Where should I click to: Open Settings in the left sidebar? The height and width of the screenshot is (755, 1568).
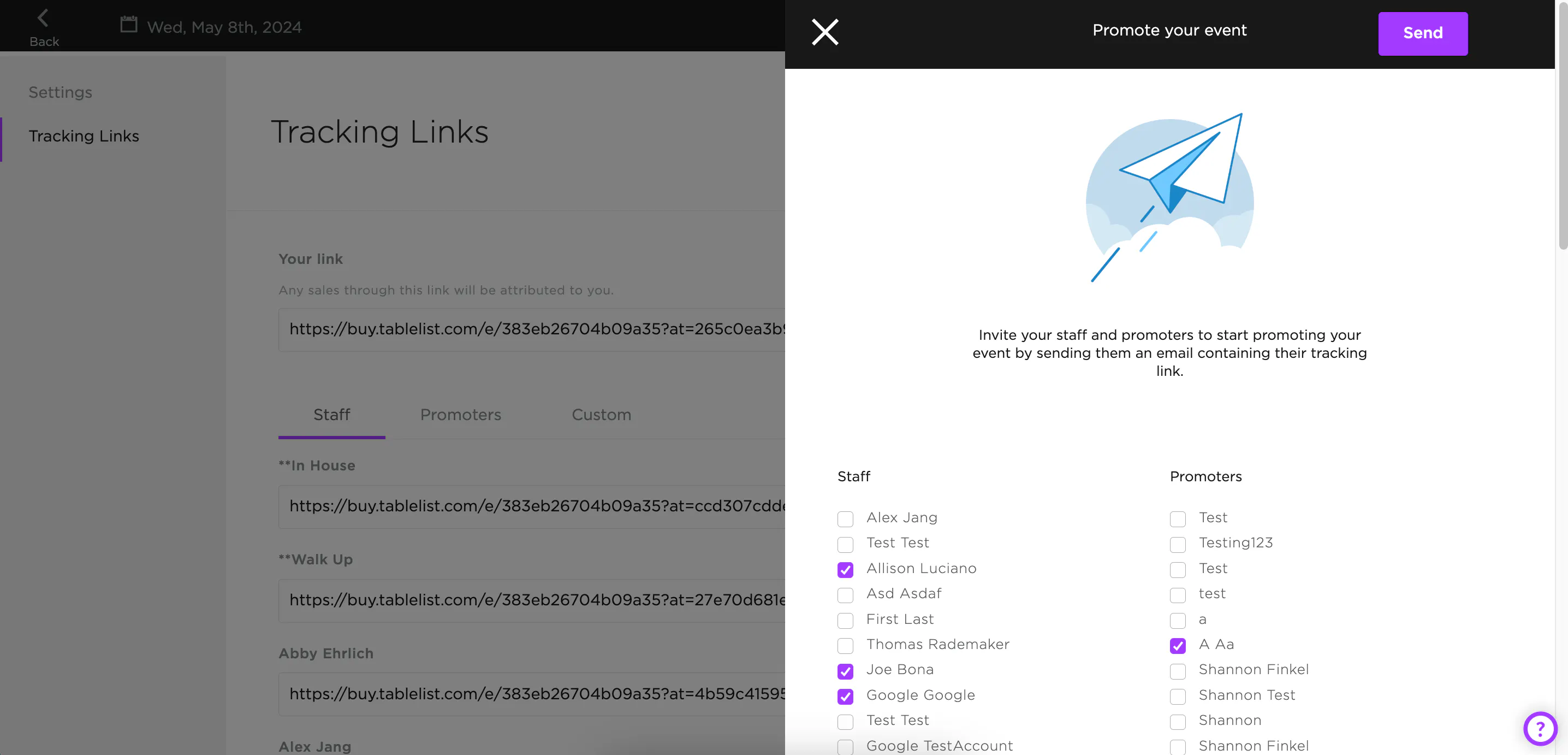[60, 92]
